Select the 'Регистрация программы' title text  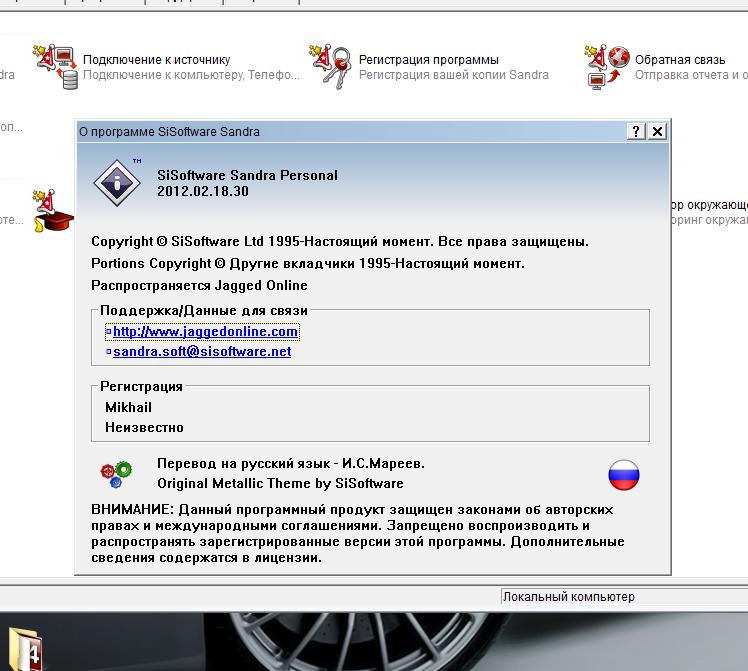click(428, 60)
